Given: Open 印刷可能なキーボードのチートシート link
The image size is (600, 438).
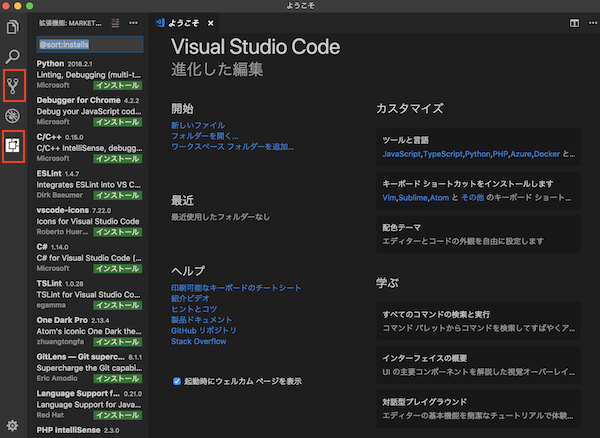Looking at the screenshot, I should (x=236, y=287).
